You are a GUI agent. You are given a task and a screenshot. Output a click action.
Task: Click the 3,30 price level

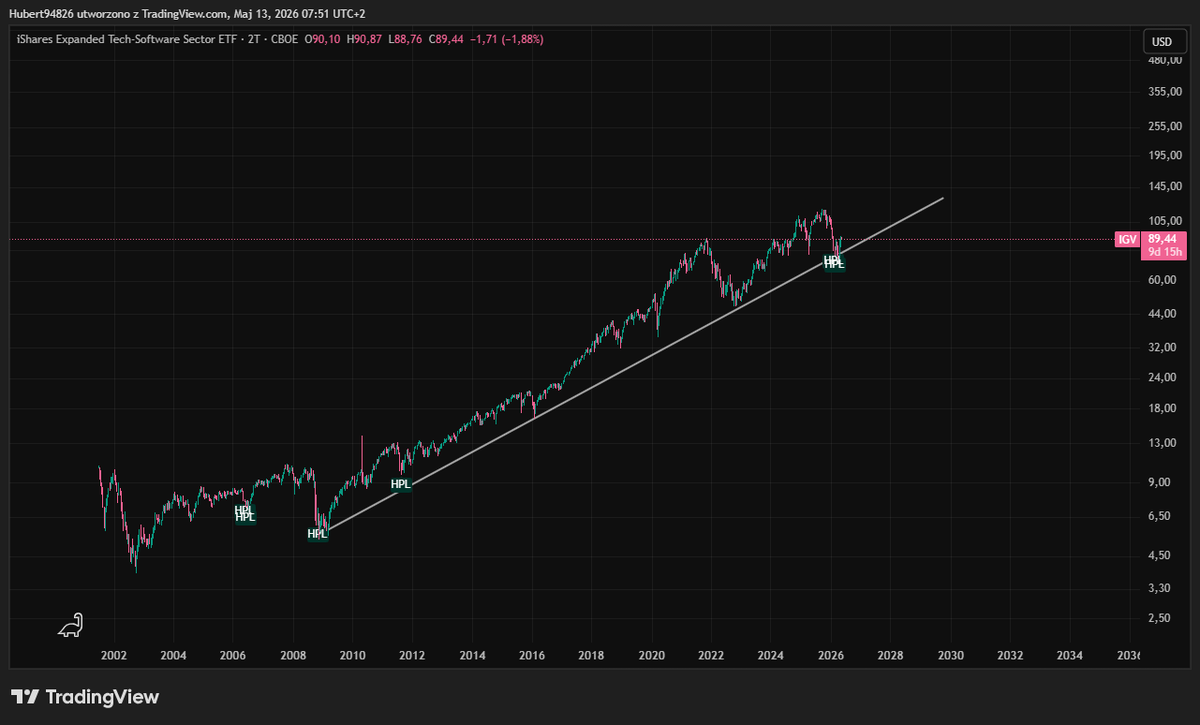click(1160, 587)
